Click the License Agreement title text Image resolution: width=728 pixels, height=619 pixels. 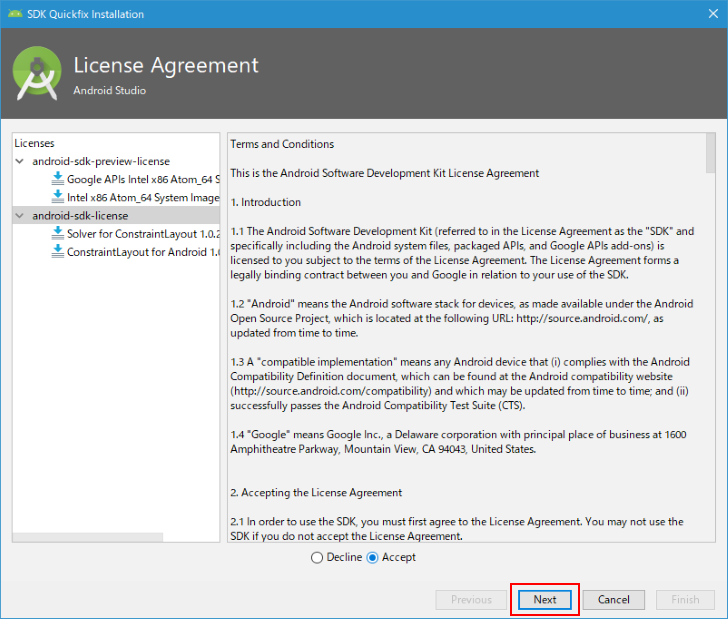(x=166, y=65)
